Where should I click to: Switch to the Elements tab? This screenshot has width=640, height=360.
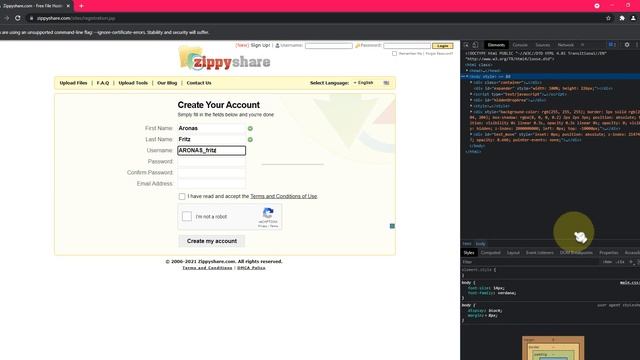(496, 45)
